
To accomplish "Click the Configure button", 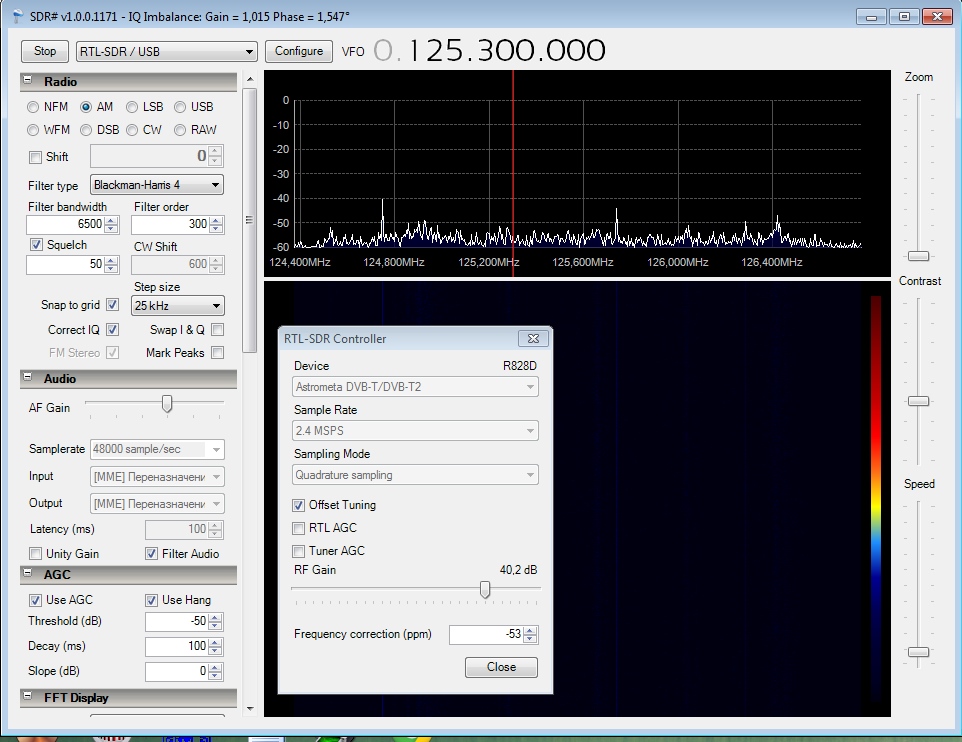I will [x=299, y=51].
